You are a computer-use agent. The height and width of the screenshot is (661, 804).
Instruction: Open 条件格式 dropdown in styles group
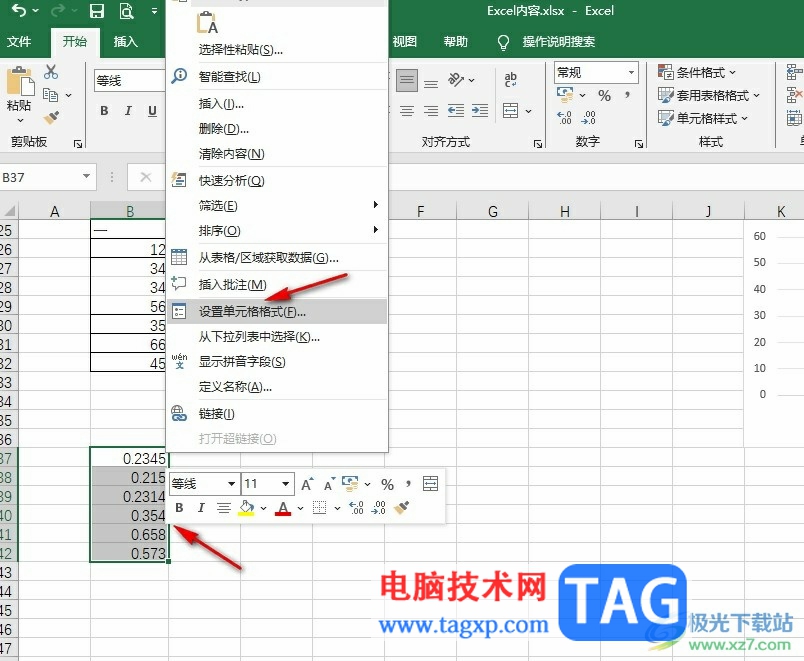(697, 72)
